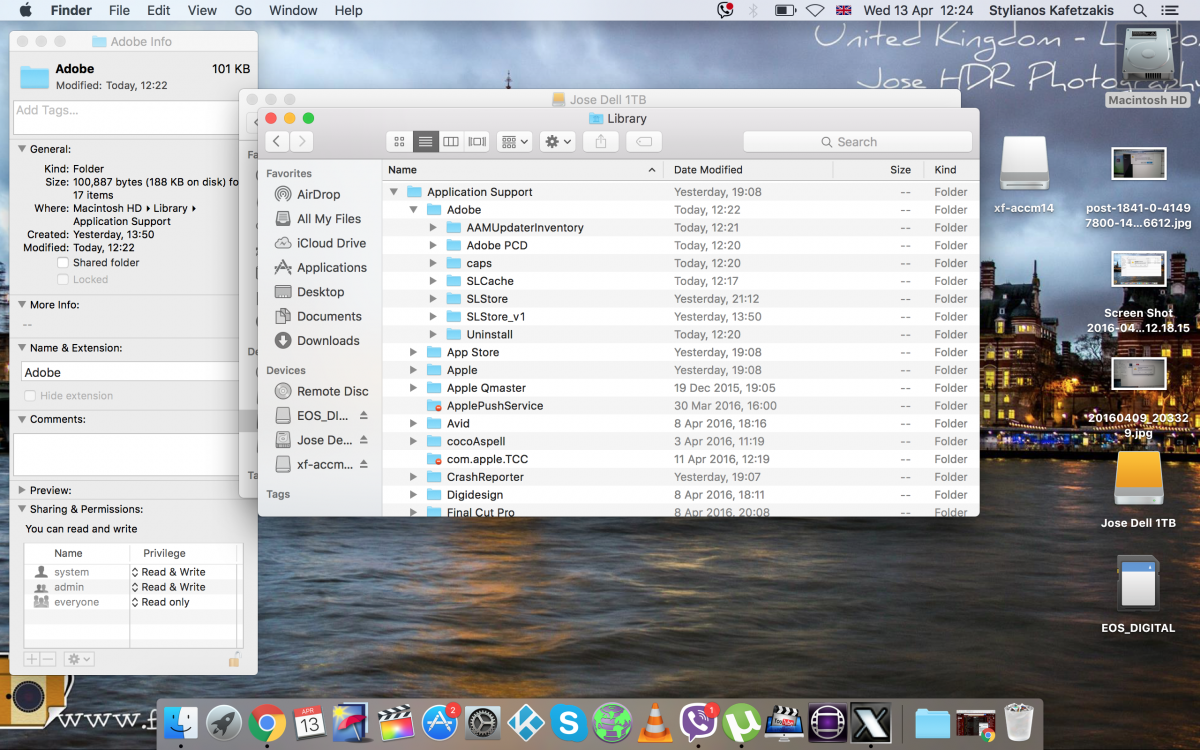Launch Kodi from the Dock

point(525,722)
